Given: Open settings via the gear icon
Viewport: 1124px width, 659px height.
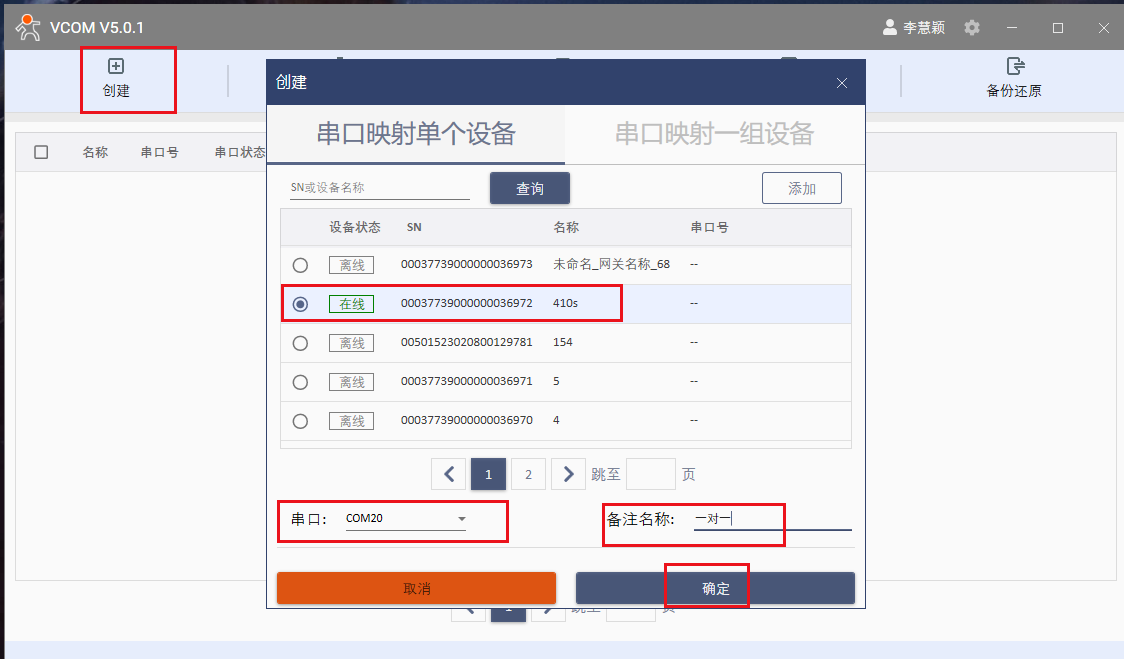Looking at the screenshot, I should pyautogui.click(x=972, y=28).
